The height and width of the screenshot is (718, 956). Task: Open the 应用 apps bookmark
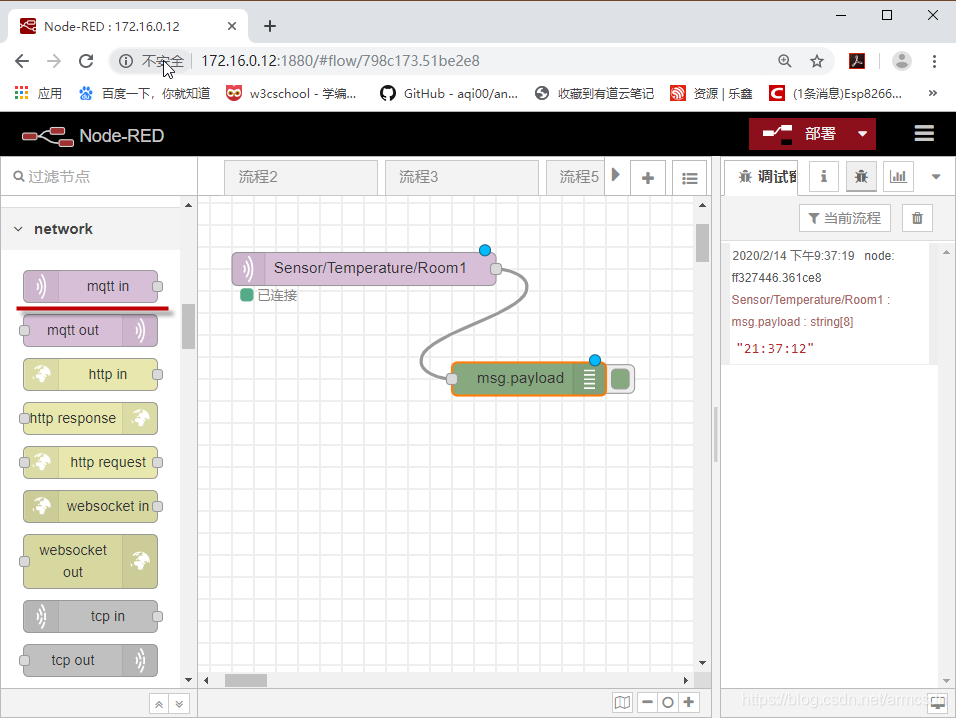38,93
